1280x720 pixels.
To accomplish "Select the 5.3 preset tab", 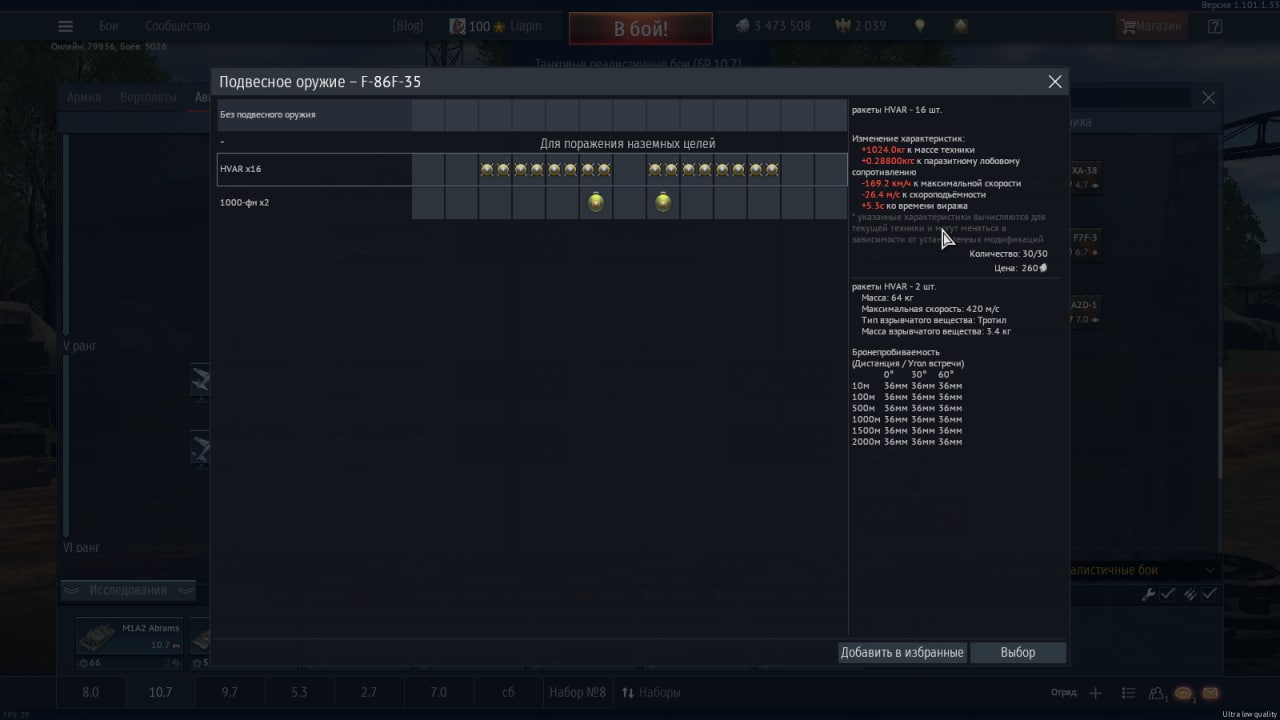I will [299, 692].
